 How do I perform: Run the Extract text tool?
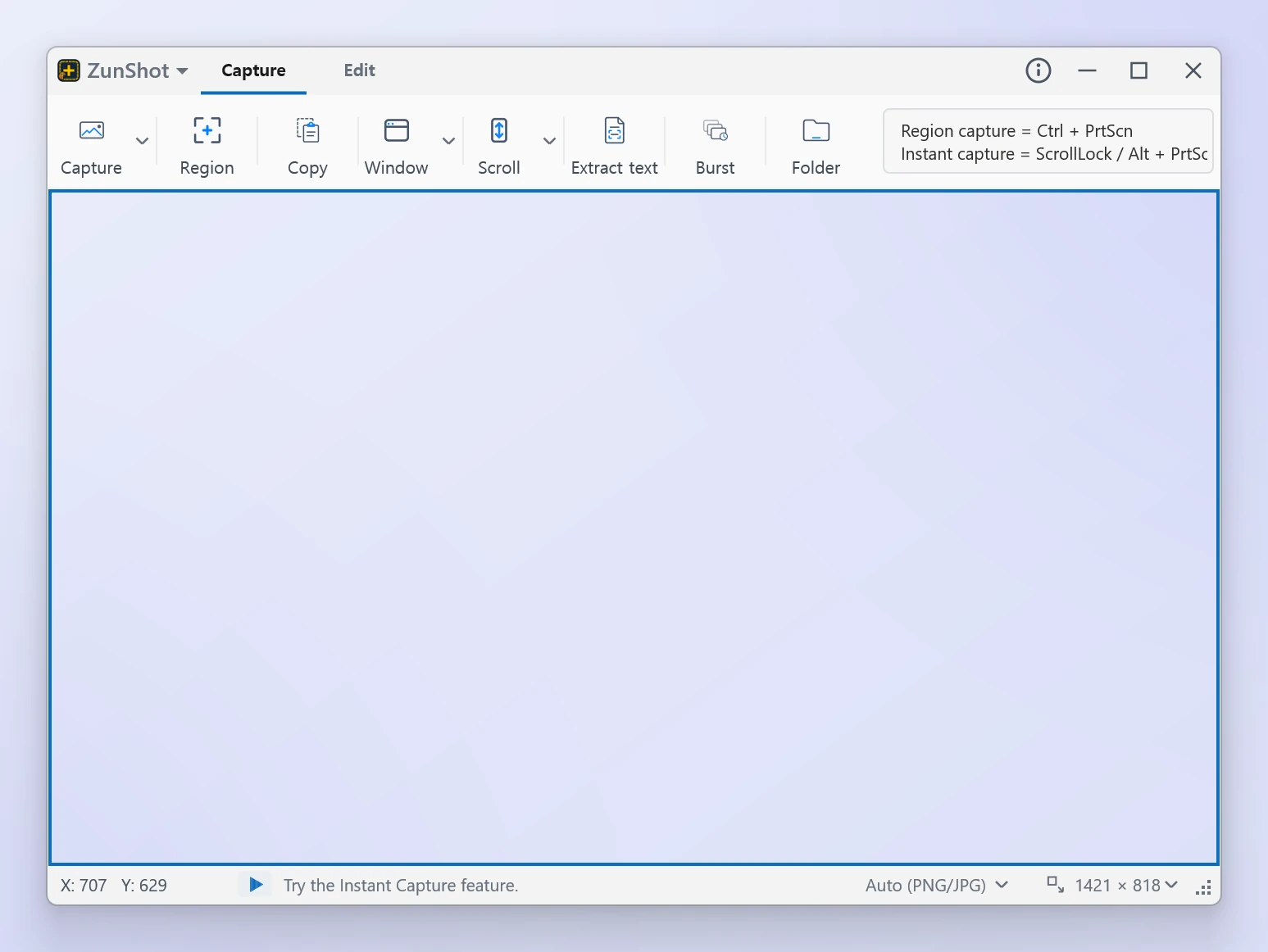tap(615, 146)
